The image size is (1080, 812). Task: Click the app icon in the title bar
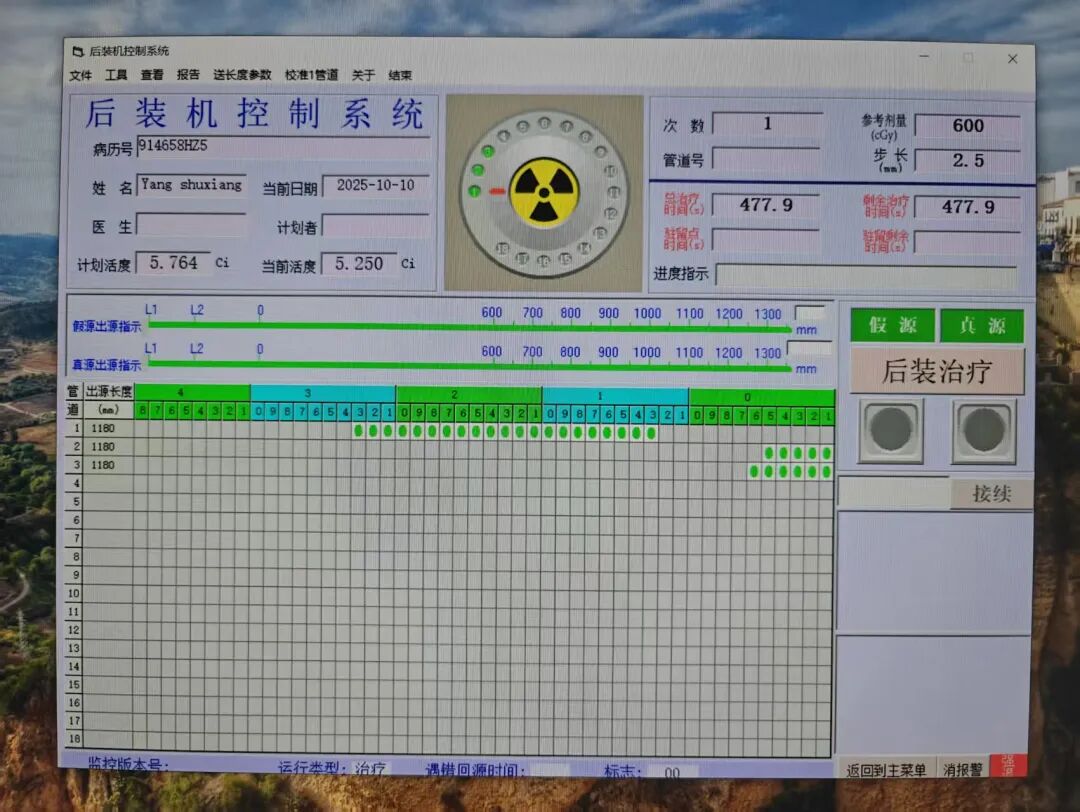tap(78, 52)
